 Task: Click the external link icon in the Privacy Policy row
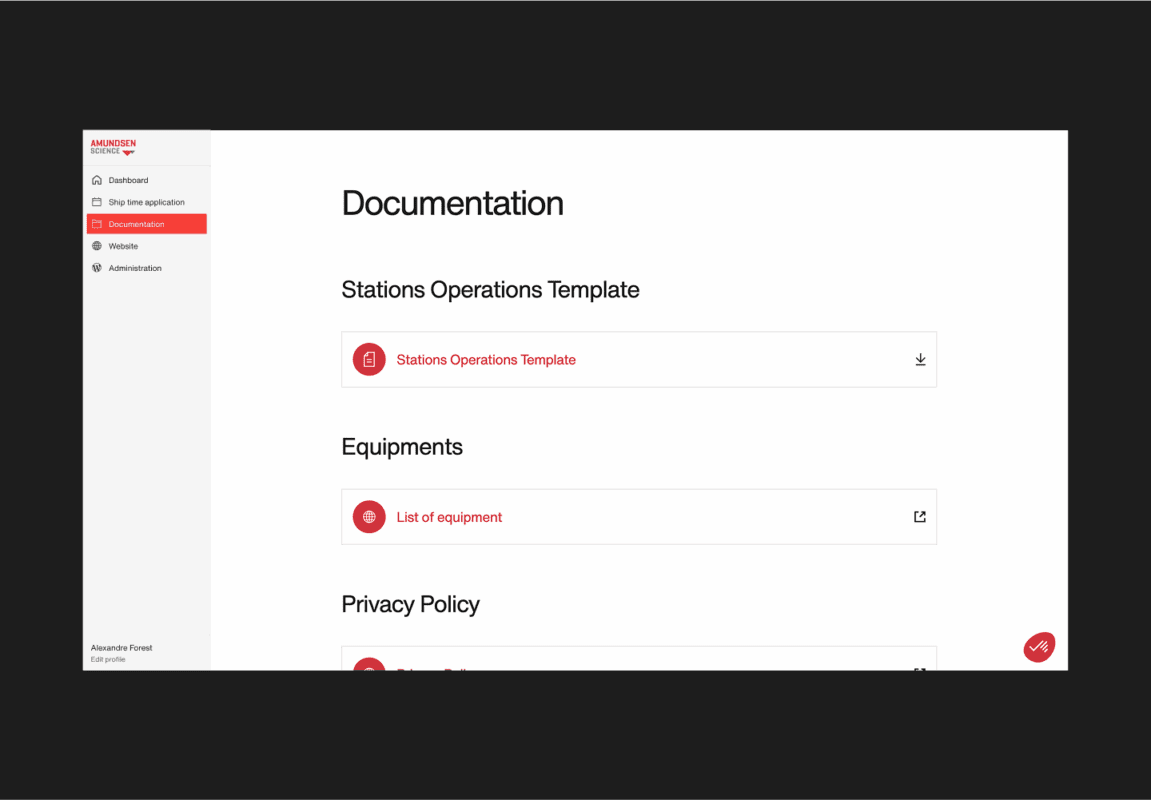[x=920, y=668]
